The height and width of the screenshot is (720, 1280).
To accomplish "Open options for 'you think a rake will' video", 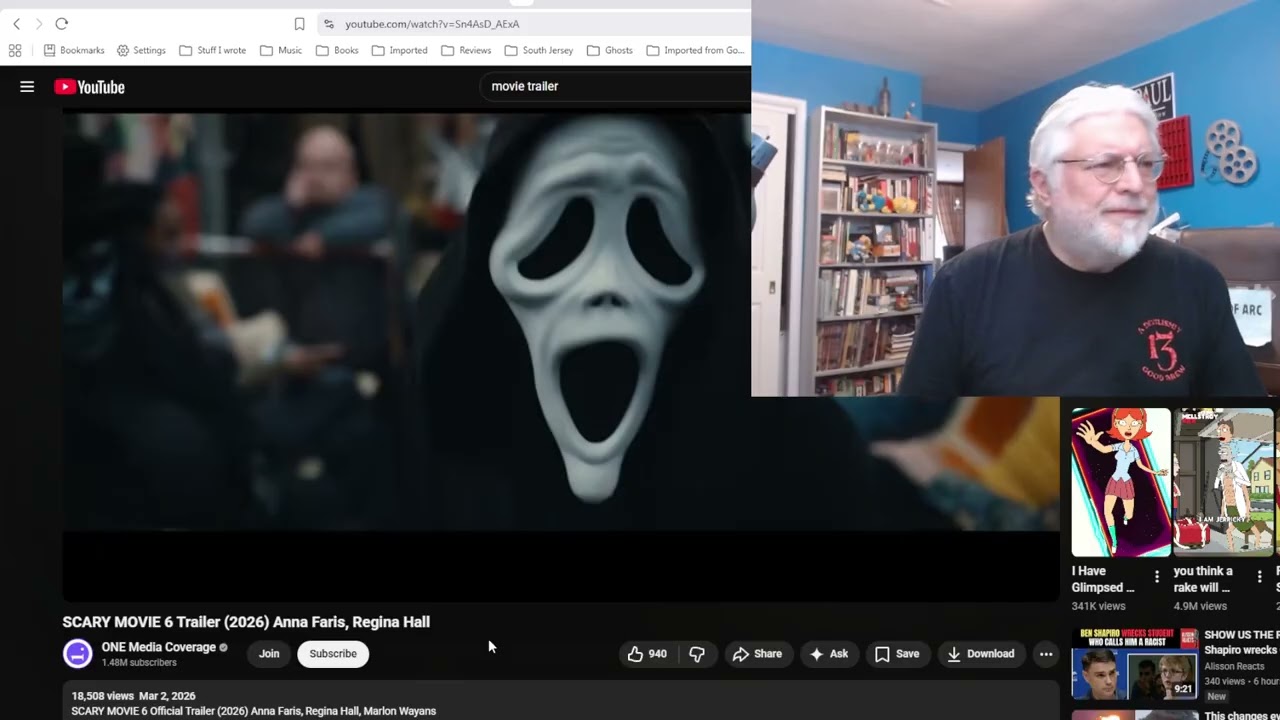I will coord(1259,576).
